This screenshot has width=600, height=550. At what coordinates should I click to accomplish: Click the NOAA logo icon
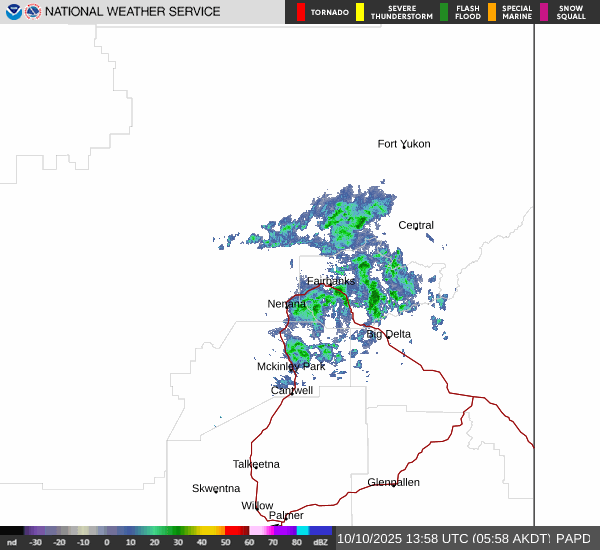(x=13, y=12)
